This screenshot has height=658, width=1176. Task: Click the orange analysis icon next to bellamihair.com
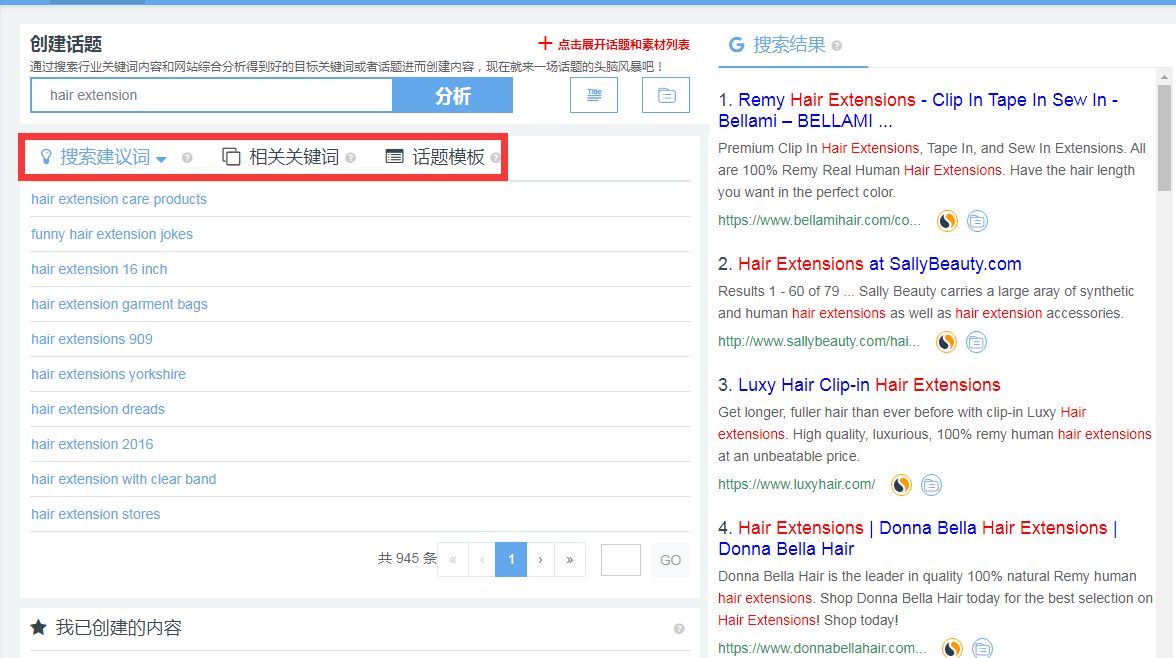point(947,221)
